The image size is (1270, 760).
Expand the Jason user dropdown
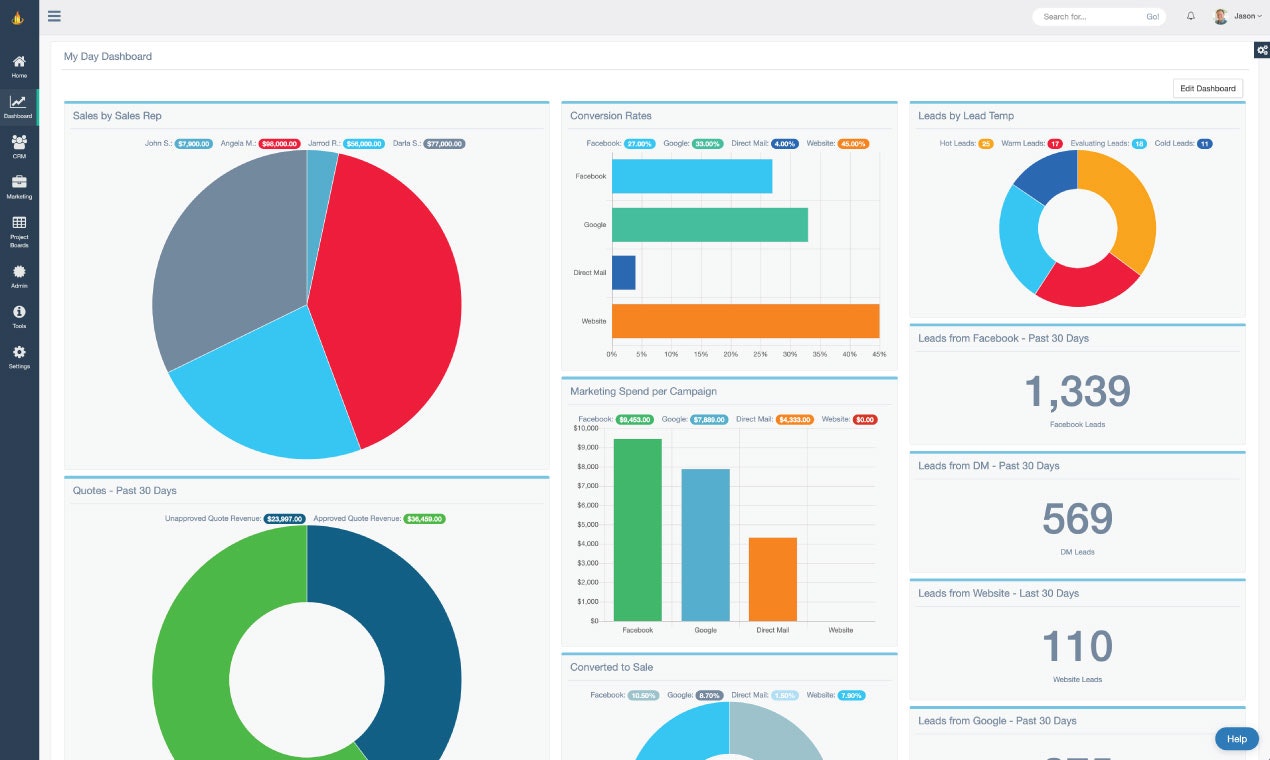tap(1248, 16)
